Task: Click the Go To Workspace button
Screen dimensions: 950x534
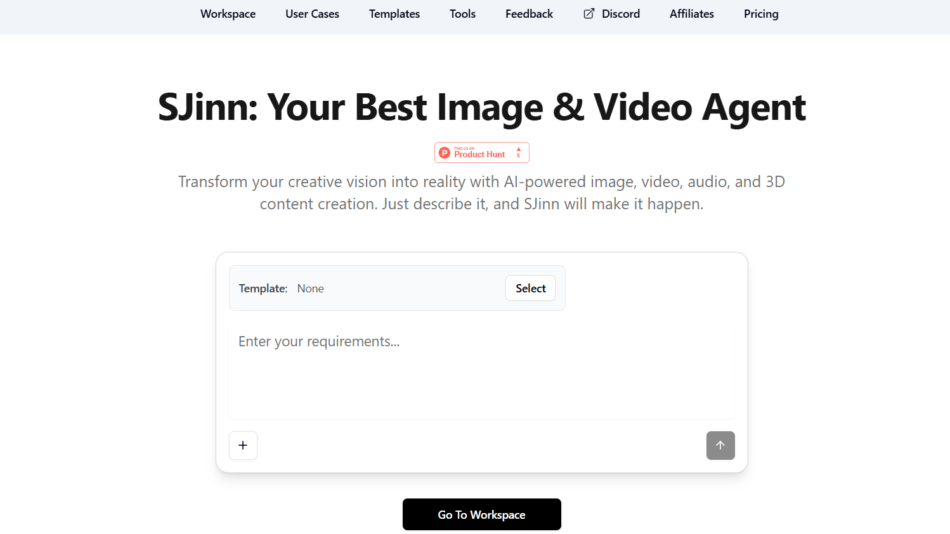Action: tap(481, 514)
